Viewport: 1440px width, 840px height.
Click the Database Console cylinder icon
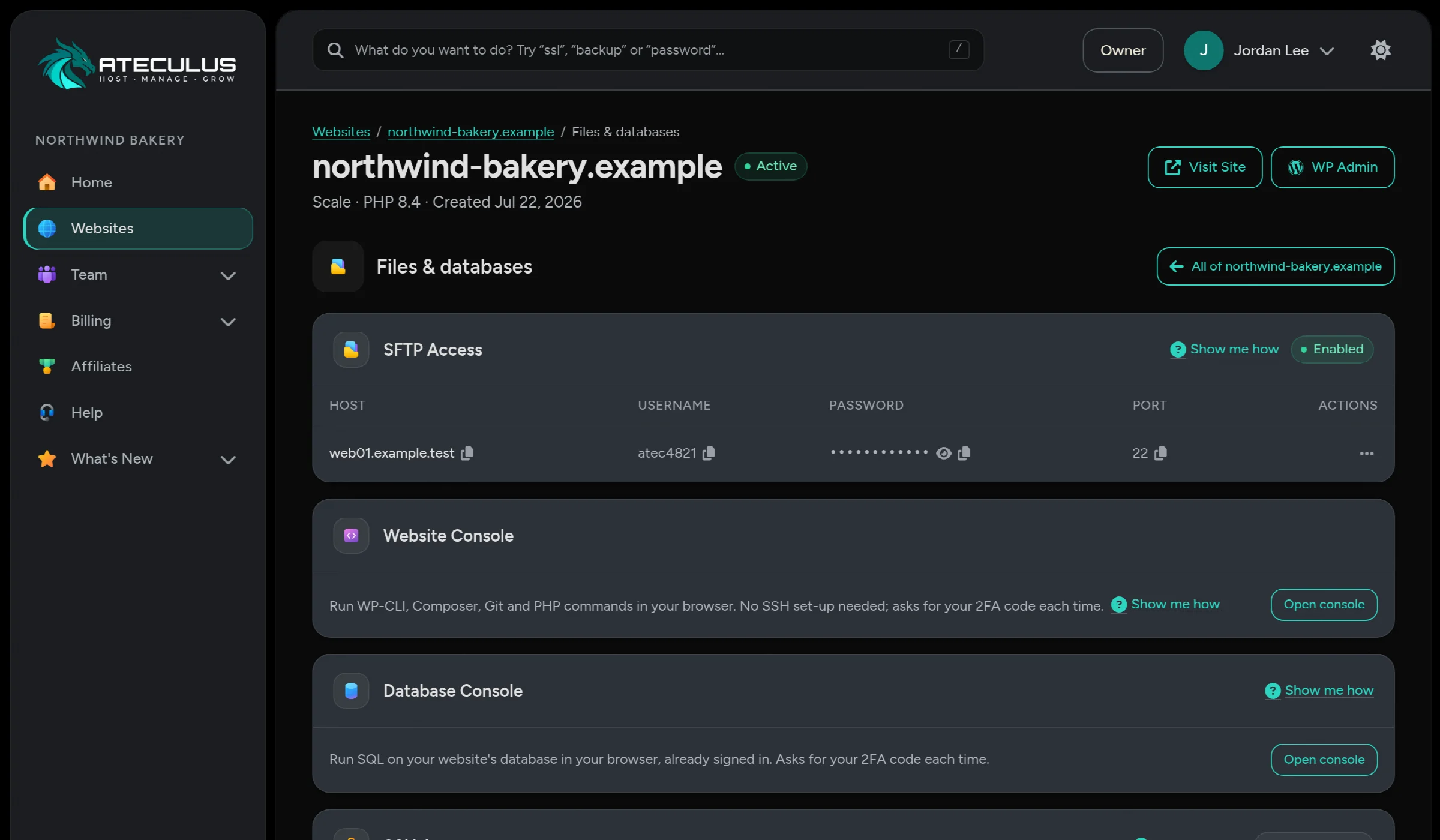tap(351, 691)
